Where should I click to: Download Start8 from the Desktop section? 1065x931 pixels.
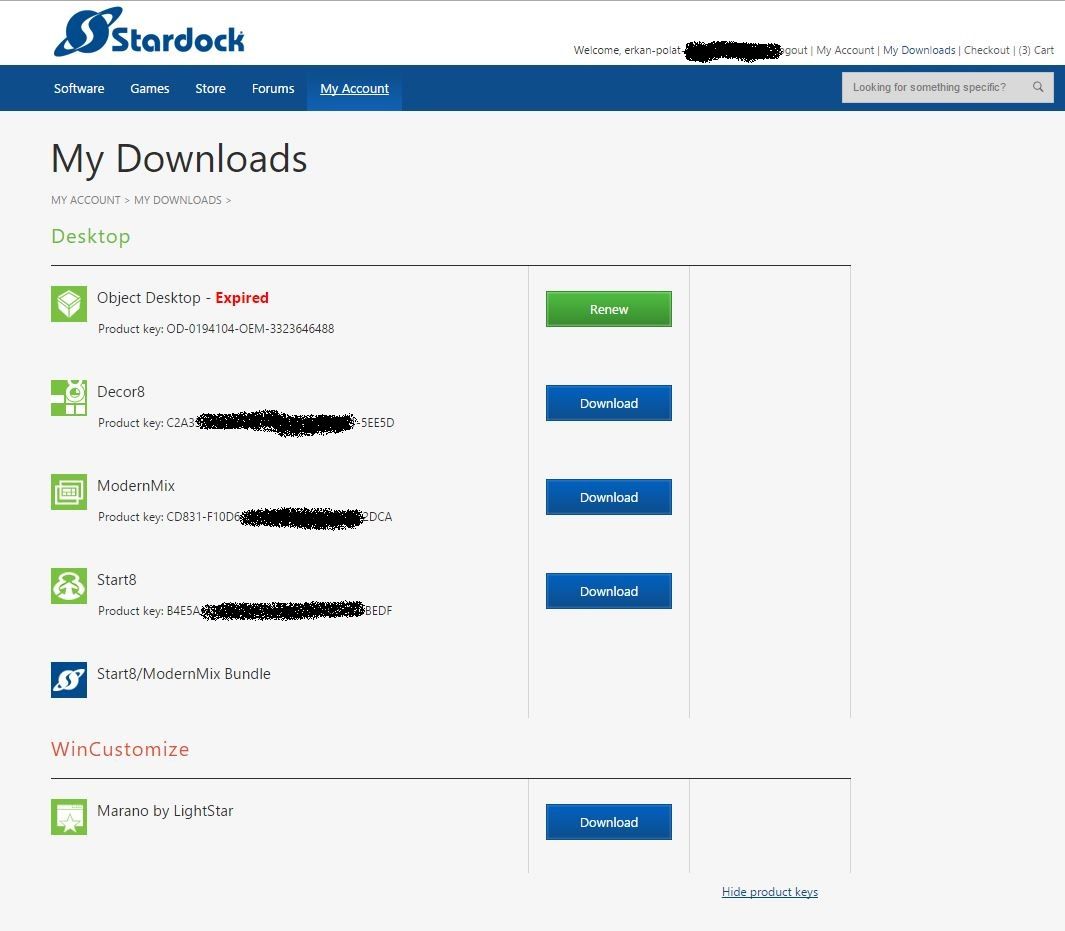(x=608, y=591)
